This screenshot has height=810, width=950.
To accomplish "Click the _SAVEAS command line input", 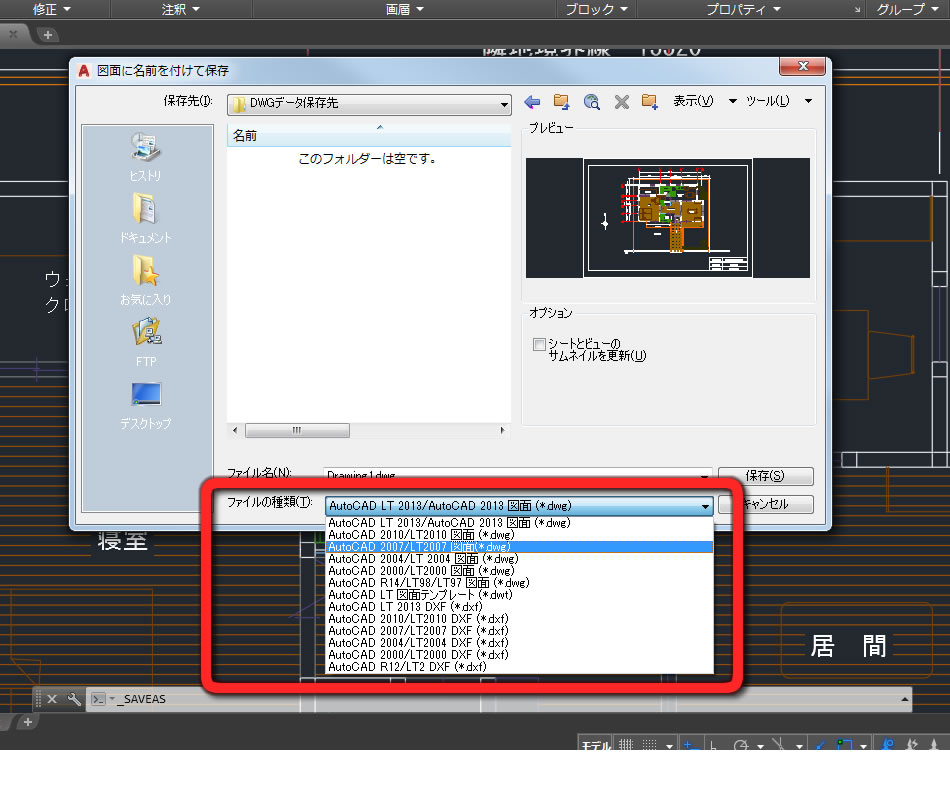I will click(497, 699).
